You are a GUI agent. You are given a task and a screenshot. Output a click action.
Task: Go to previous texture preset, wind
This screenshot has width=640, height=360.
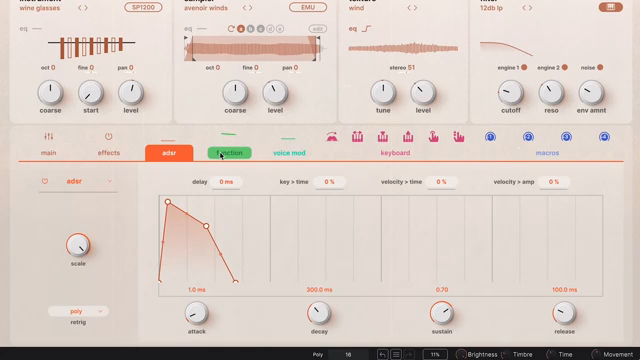[x=409, y=8]
